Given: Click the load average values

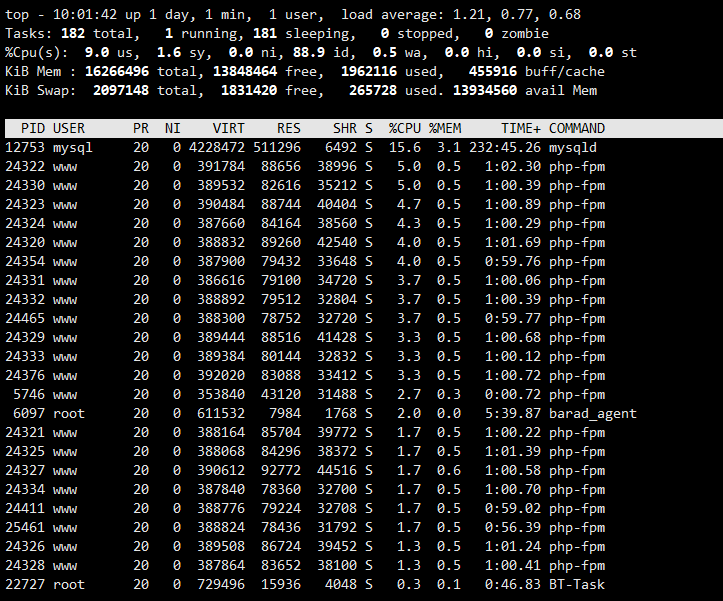Looking at the screenshot, I should (516, 15).
